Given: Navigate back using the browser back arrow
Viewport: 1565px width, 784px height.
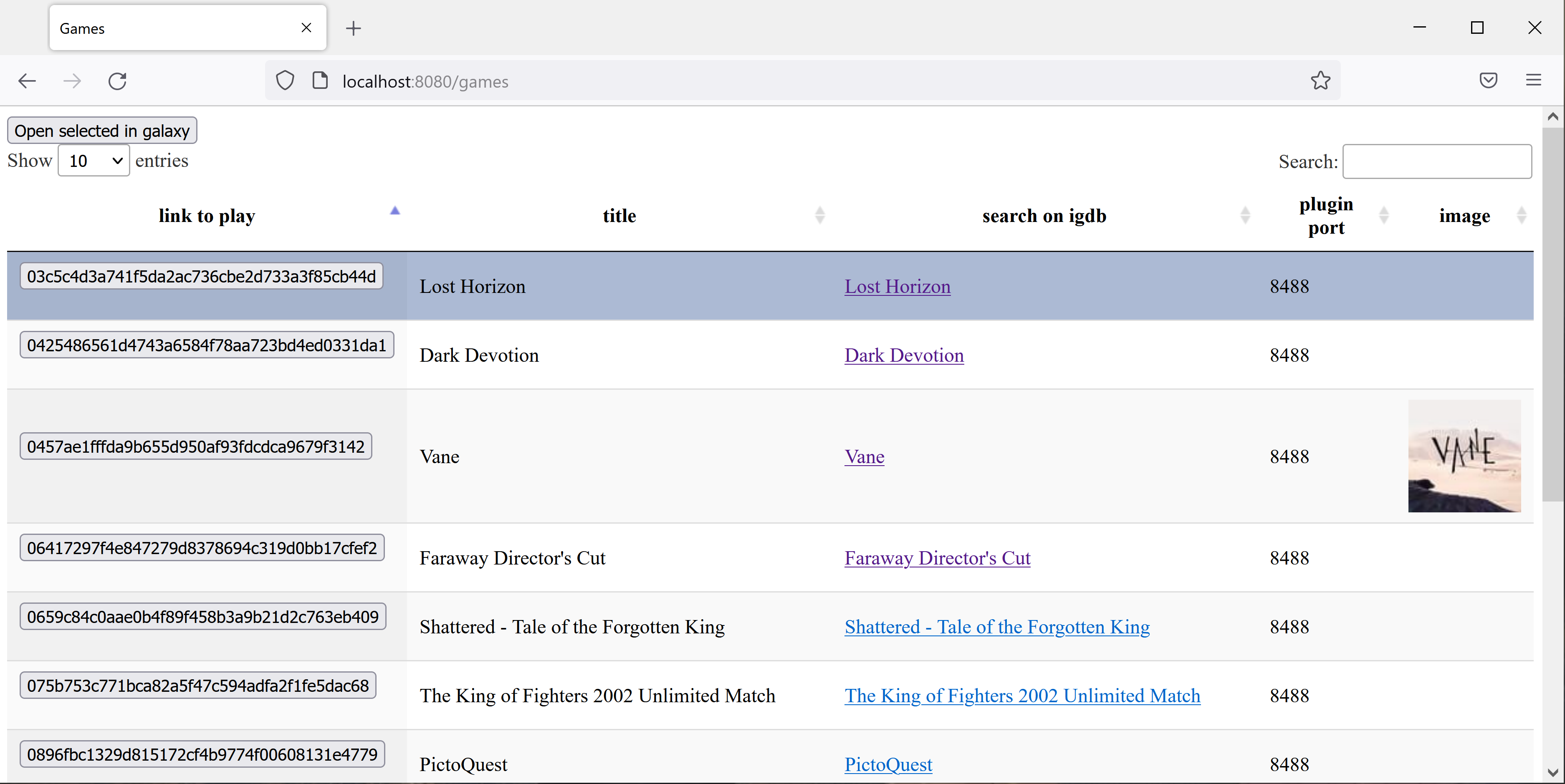Looking at the screenshot, I should (x=27, y=81).
